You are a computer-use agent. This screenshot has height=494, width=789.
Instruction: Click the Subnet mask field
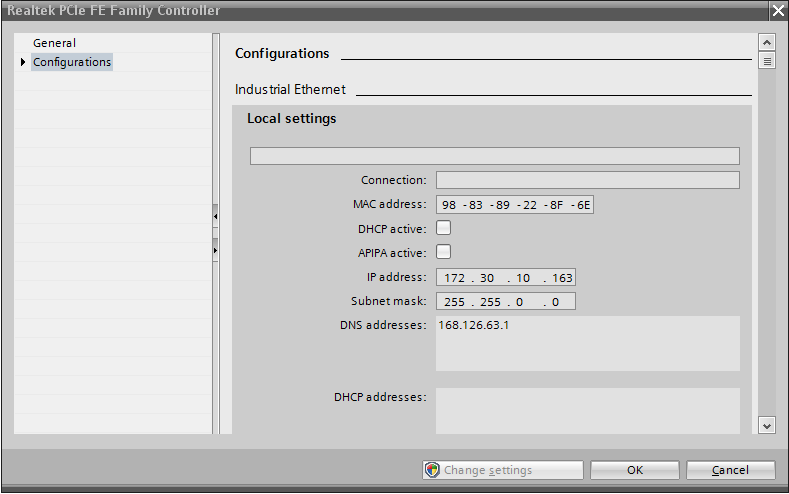tap(506, 301)
